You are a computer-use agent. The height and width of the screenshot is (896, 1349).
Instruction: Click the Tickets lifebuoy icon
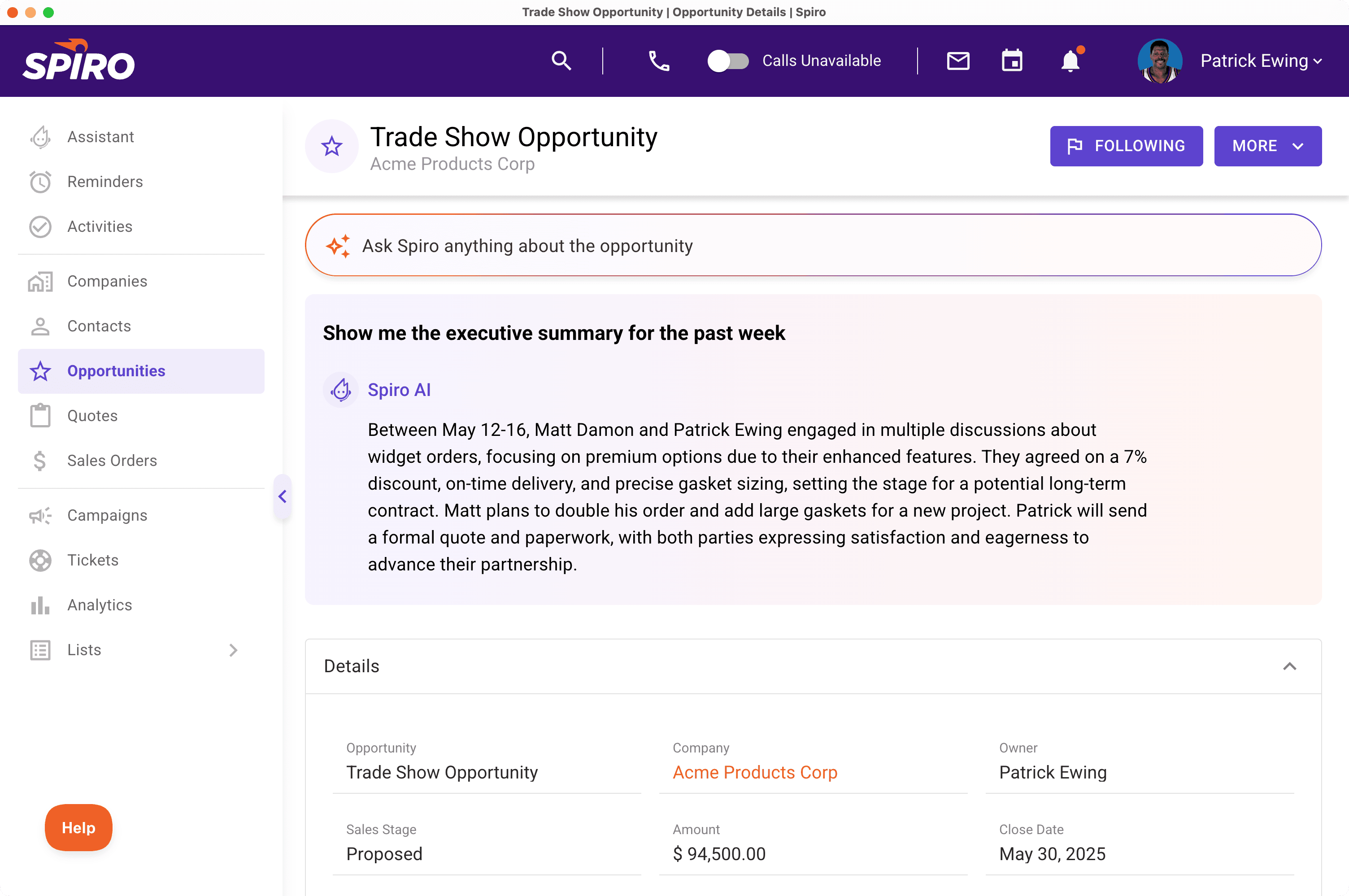[40, 561]
